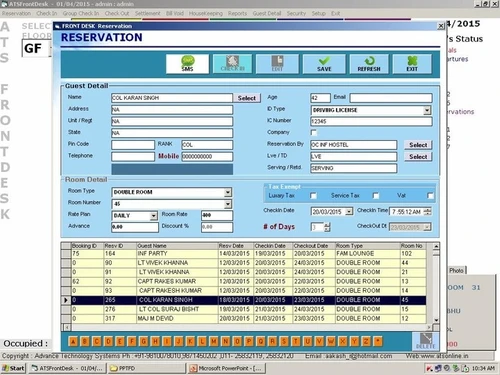Screen dimensions: 500x375
Task: Click Select button next to Lve / TD
Action: tap(418, 156)
